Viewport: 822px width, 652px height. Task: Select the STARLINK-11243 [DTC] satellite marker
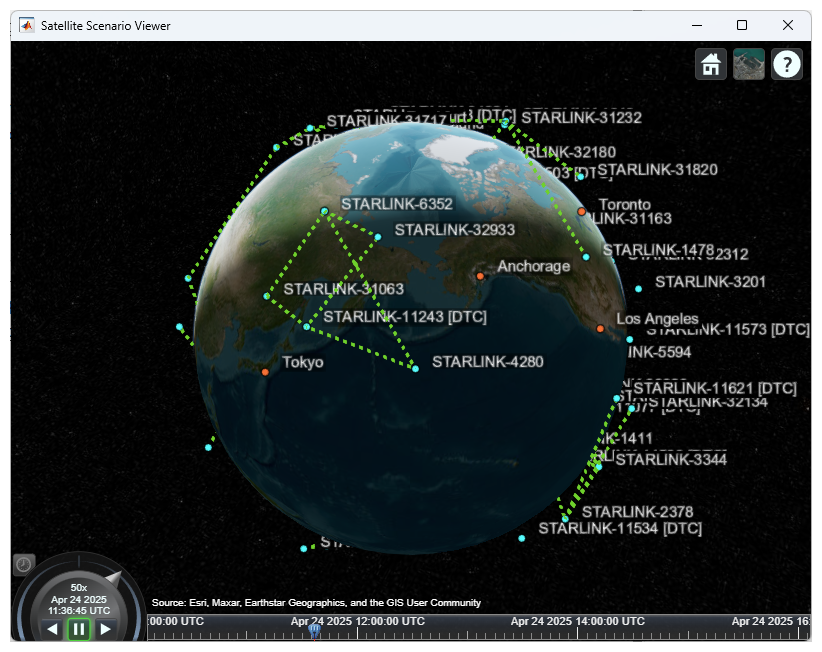click(307, 327)
